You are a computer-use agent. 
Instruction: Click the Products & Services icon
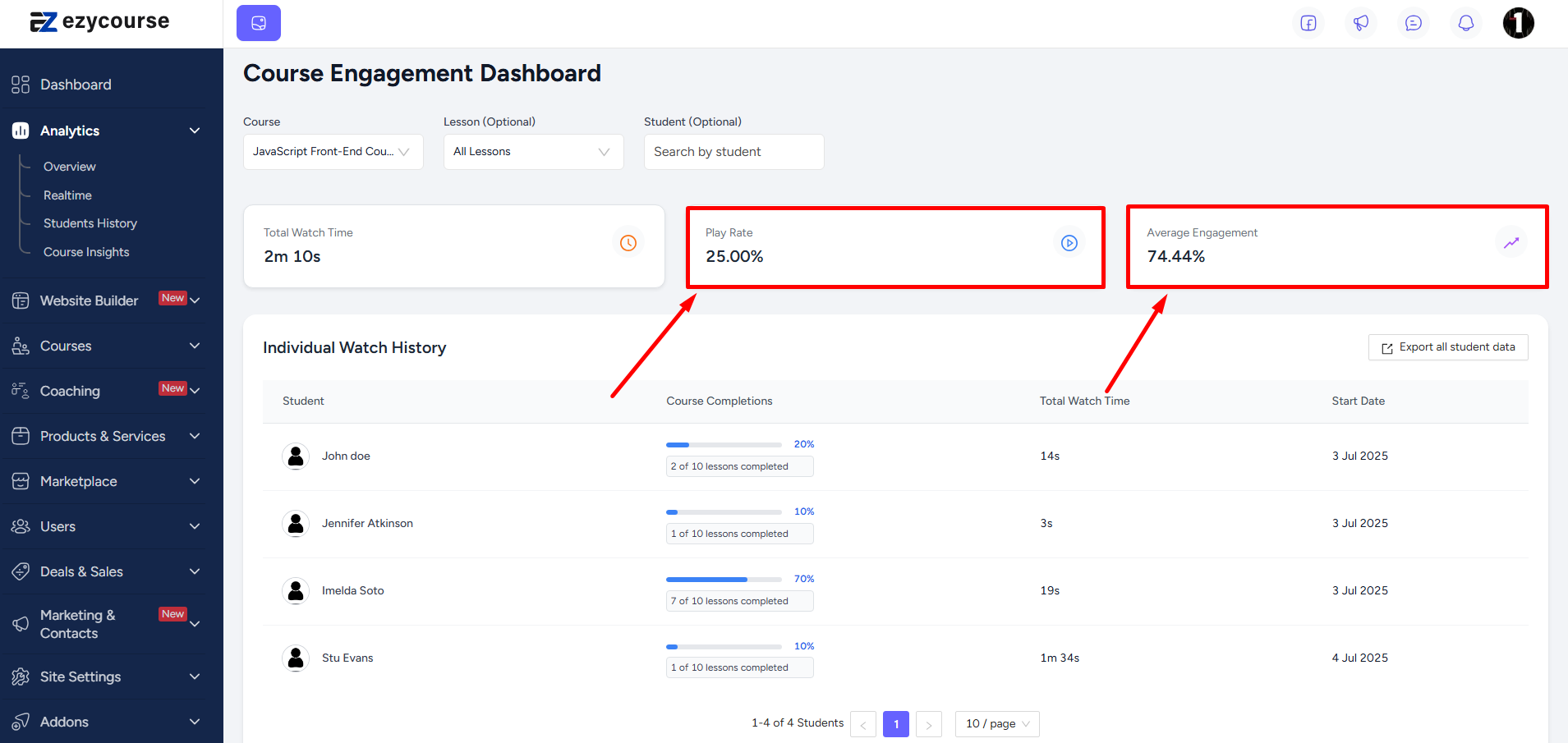(x=21, y=436)
